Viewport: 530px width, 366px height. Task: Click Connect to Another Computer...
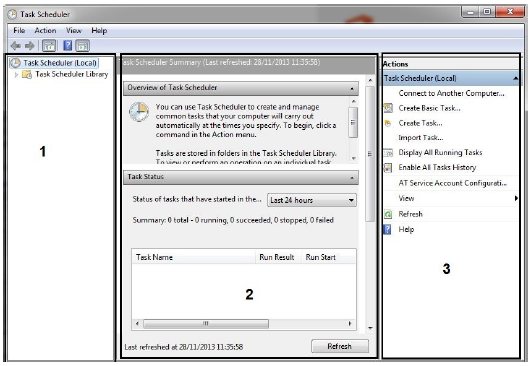(x=451, y=93)
